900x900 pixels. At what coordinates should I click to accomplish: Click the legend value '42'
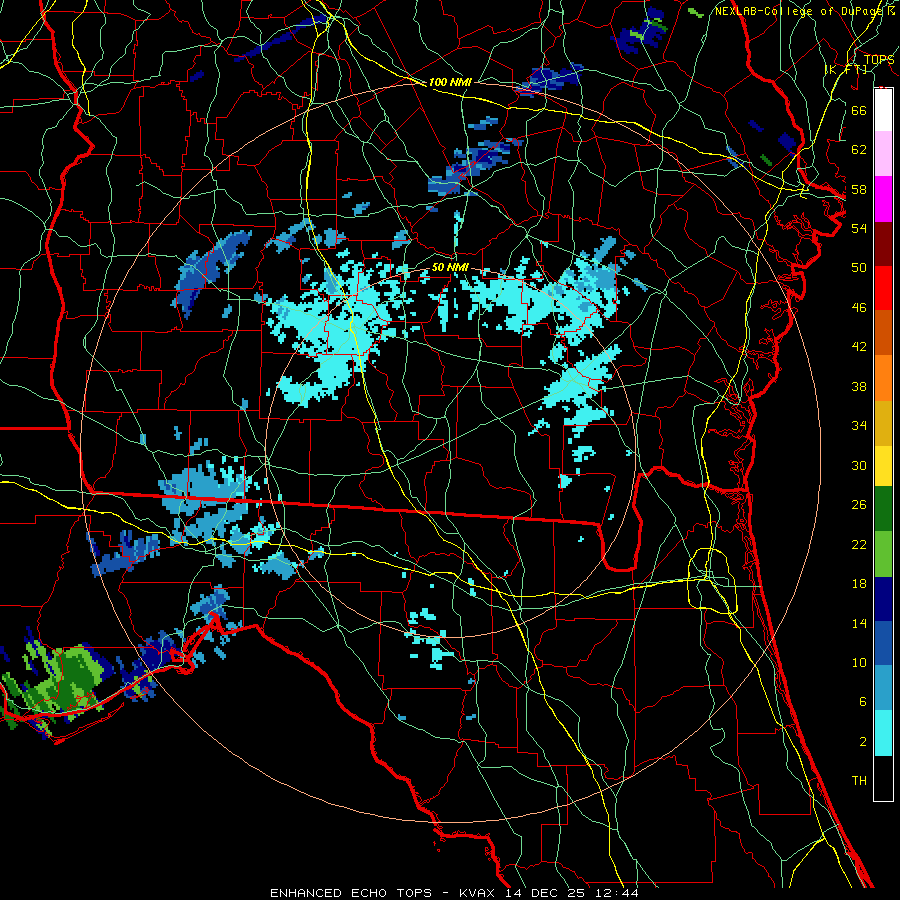tap(859, 347)
